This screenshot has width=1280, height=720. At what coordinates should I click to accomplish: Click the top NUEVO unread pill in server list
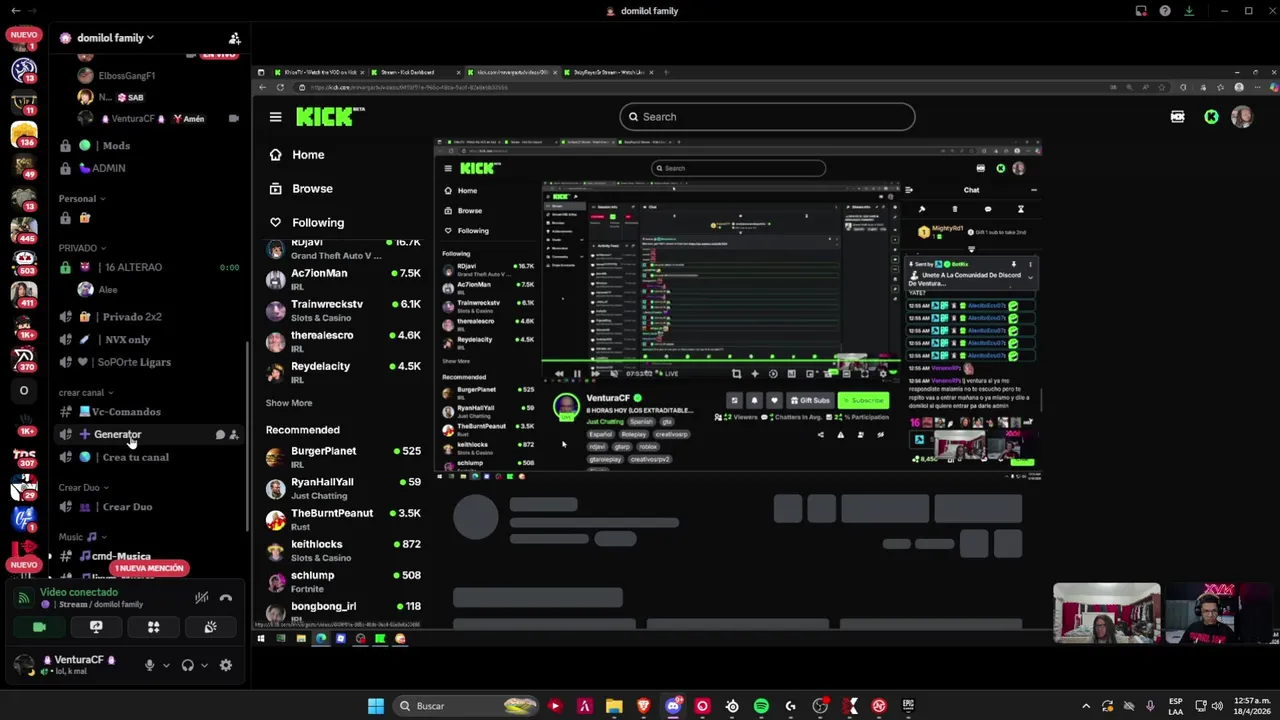(23, 34)
